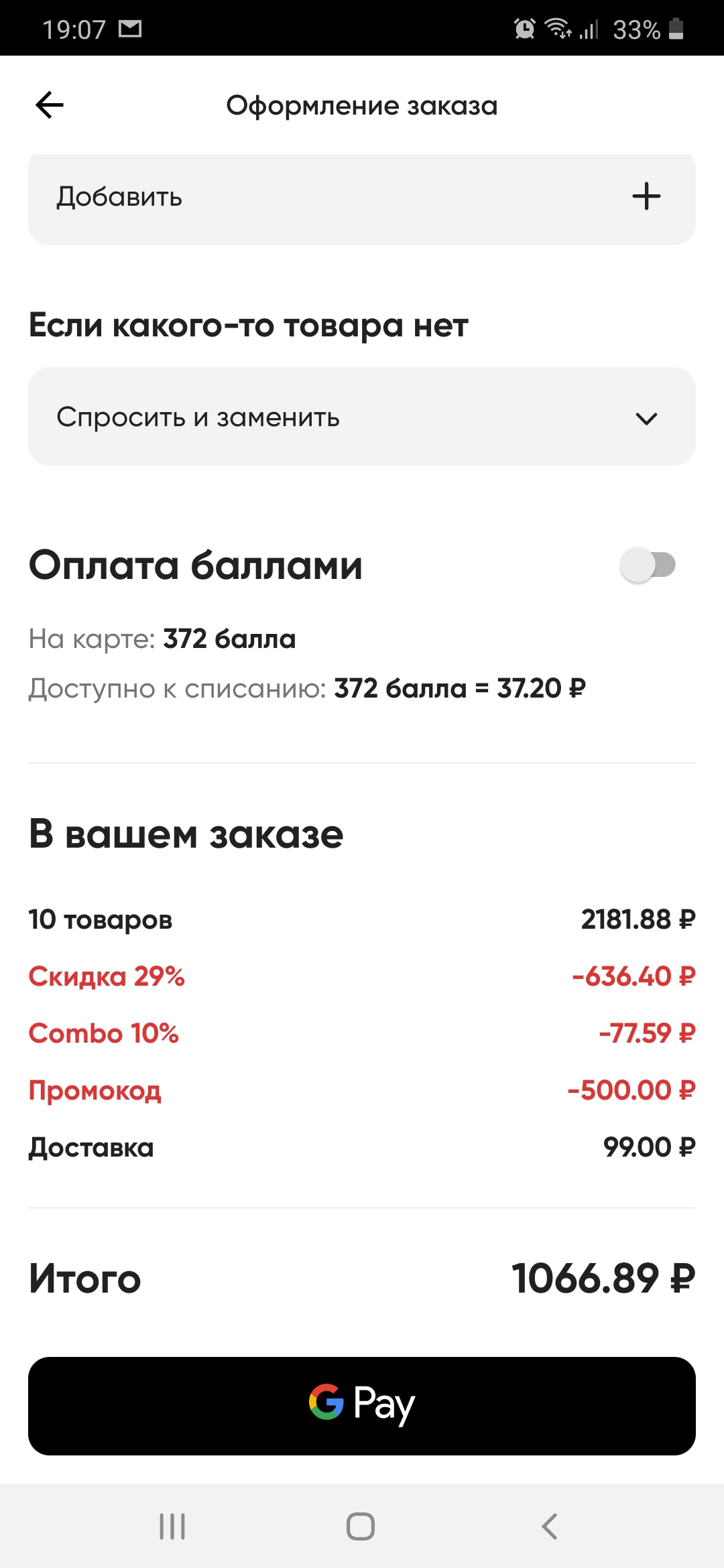The image size is (724, 1568).
Task: Tap the Android back navigation chevron
Action: pyautogui.click(x=550, y=1526)
